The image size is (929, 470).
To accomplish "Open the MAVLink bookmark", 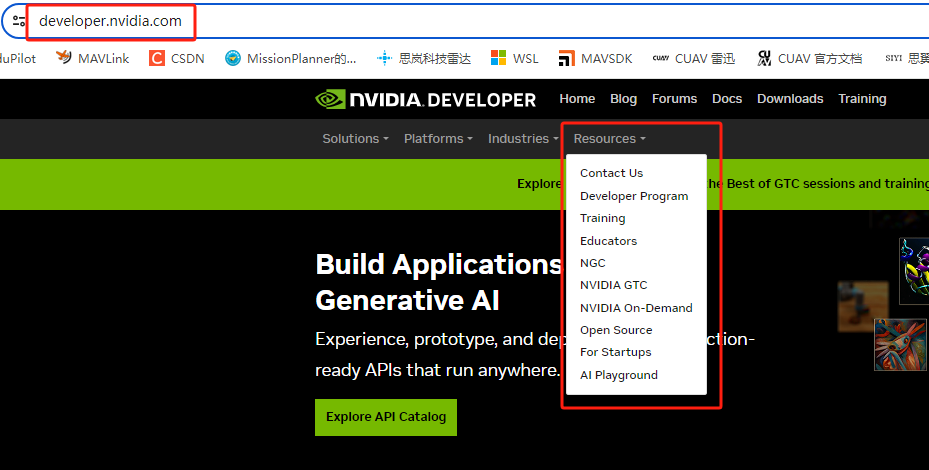I will (x=92, y=58).
